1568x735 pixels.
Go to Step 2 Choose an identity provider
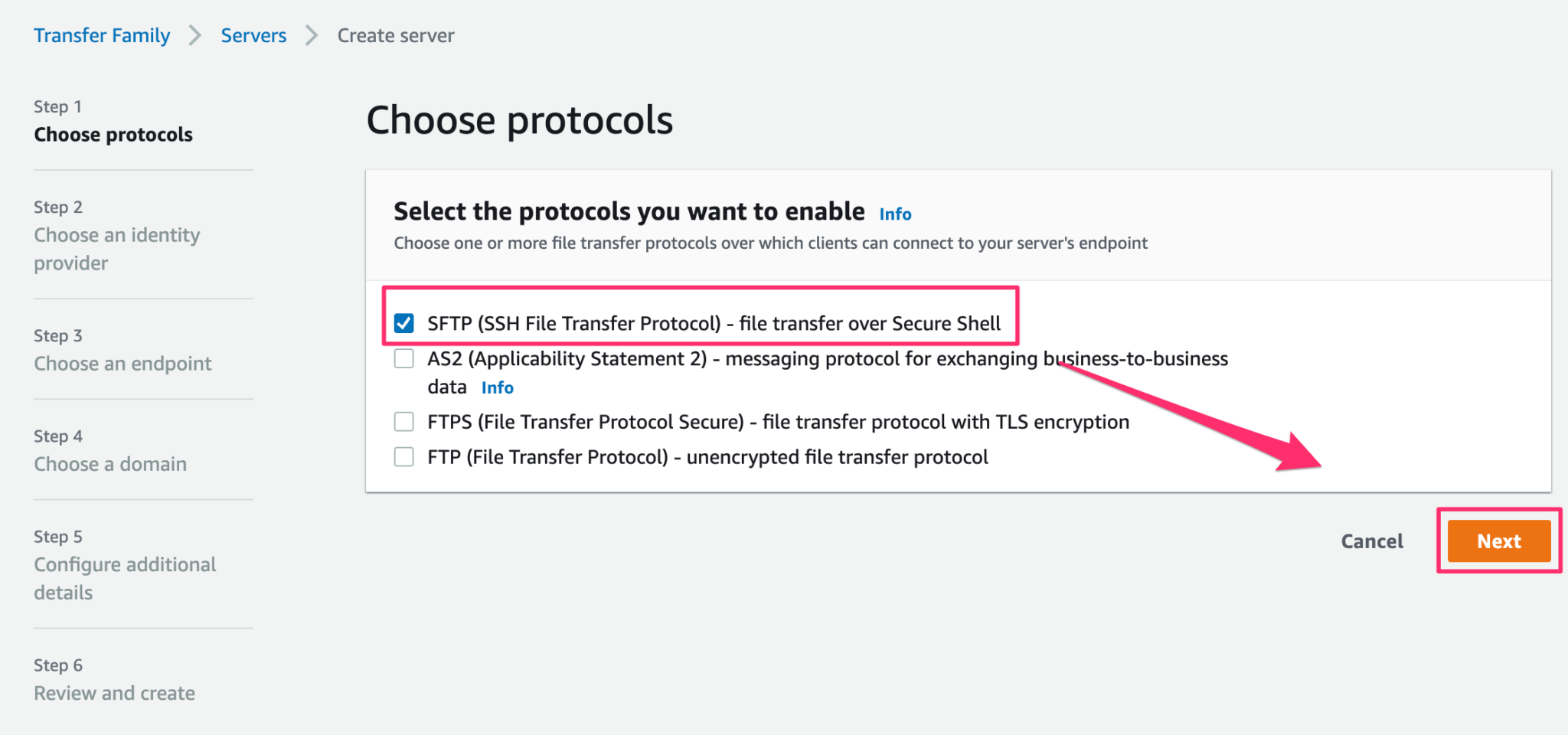(x=116, y=248)
